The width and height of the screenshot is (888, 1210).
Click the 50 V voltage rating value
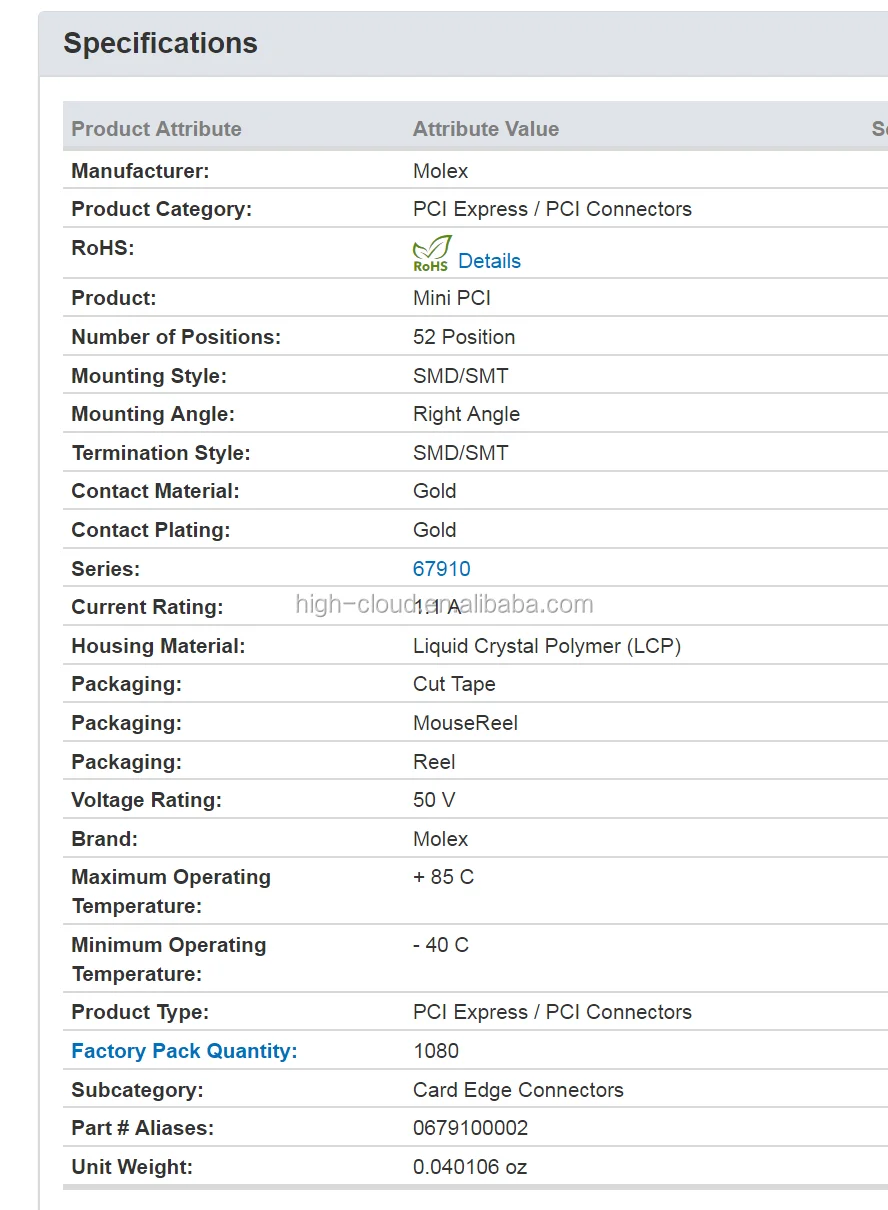(x=434, y=800)
